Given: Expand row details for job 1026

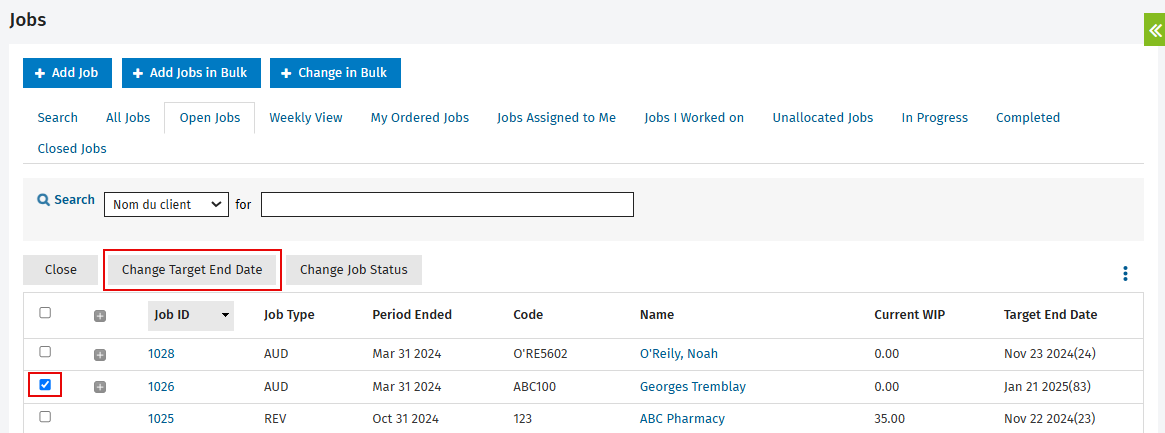Looking at the screenshot, I should [x=100, y=387].
